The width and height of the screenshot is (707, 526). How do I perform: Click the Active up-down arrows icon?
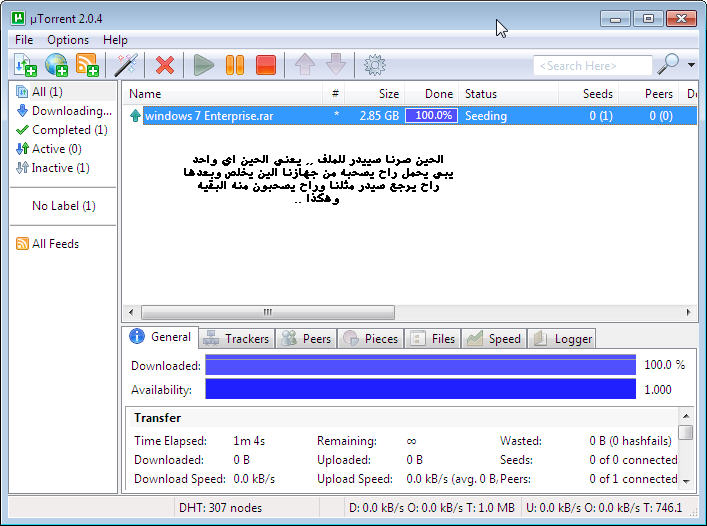(x=22, y=149)
